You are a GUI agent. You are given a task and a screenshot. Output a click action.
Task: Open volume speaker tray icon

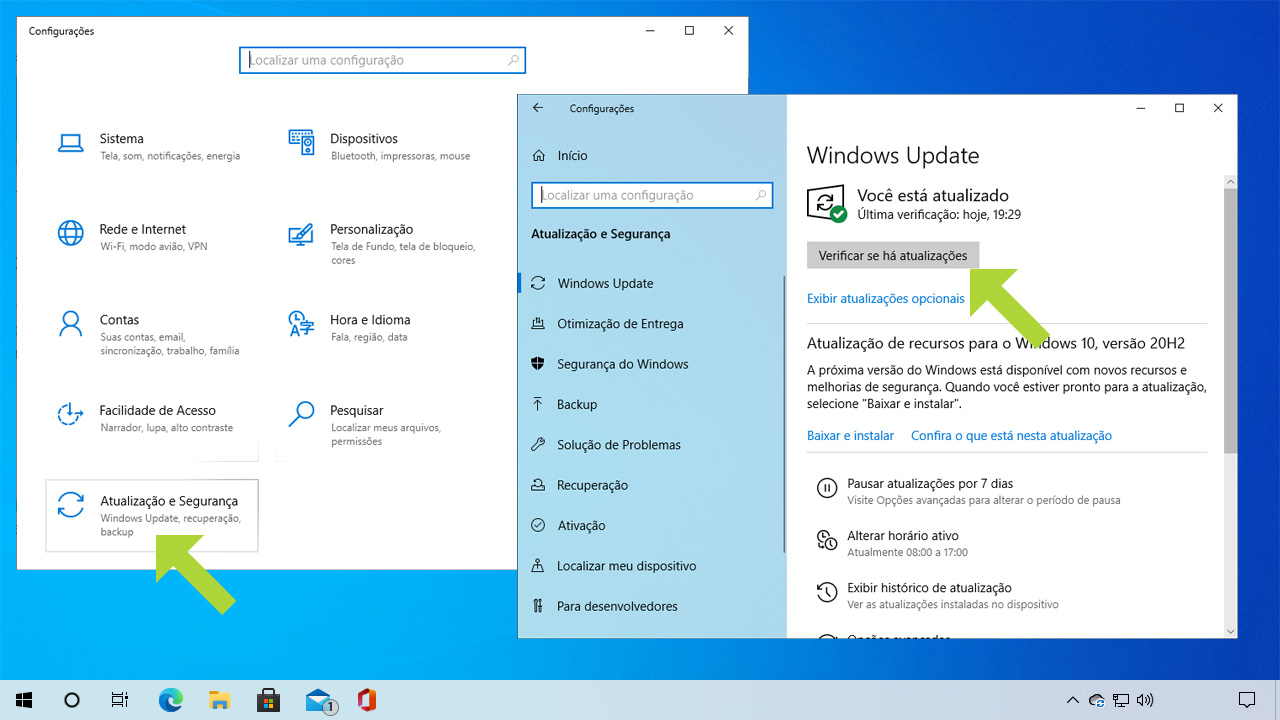click(1146, 700)
